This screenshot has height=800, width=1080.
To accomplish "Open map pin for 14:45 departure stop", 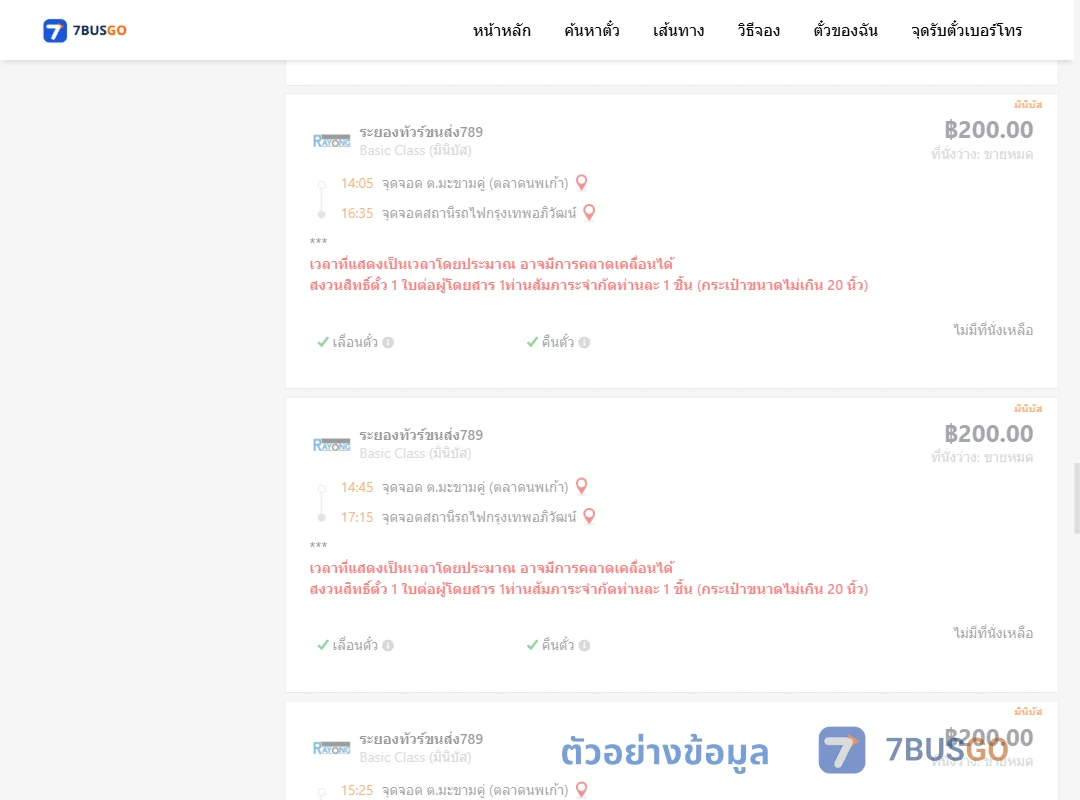I will click(x=581, y=486).
